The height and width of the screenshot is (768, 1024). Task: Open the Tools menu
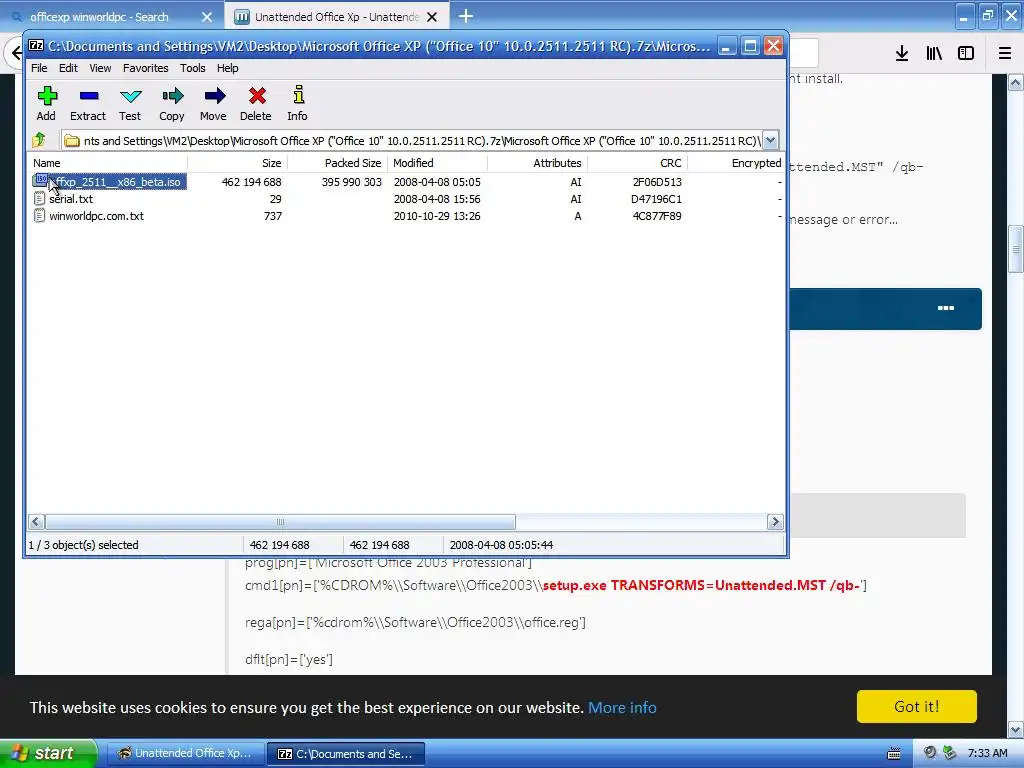point(193,68)
